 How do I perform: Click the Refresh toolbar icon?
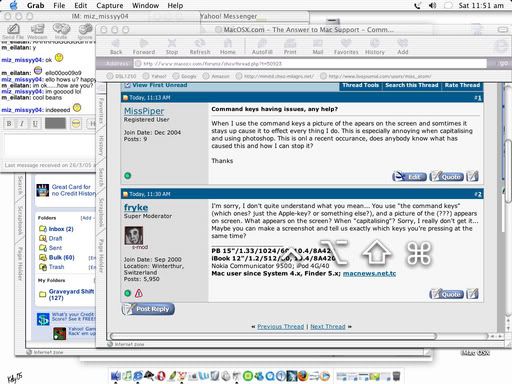200,46
